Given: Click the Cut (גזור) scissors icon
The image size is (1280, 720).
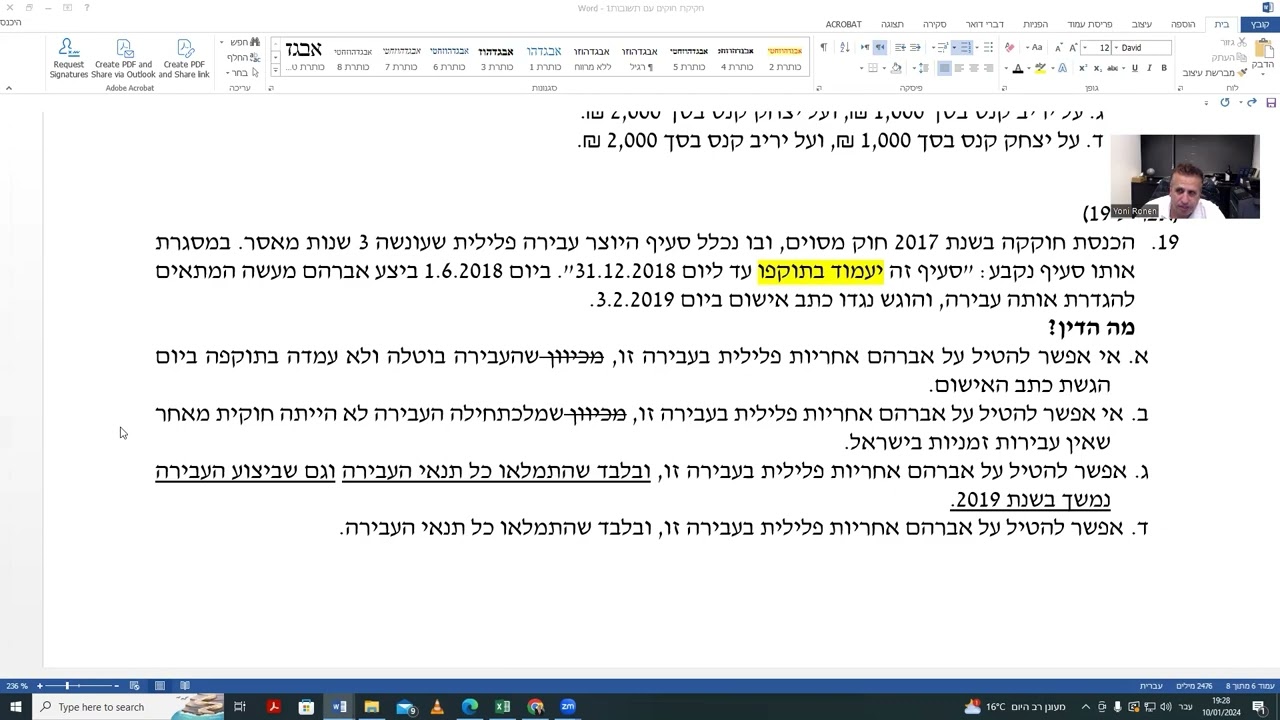Looking at the screenshot, I should tap(1243, 42).
